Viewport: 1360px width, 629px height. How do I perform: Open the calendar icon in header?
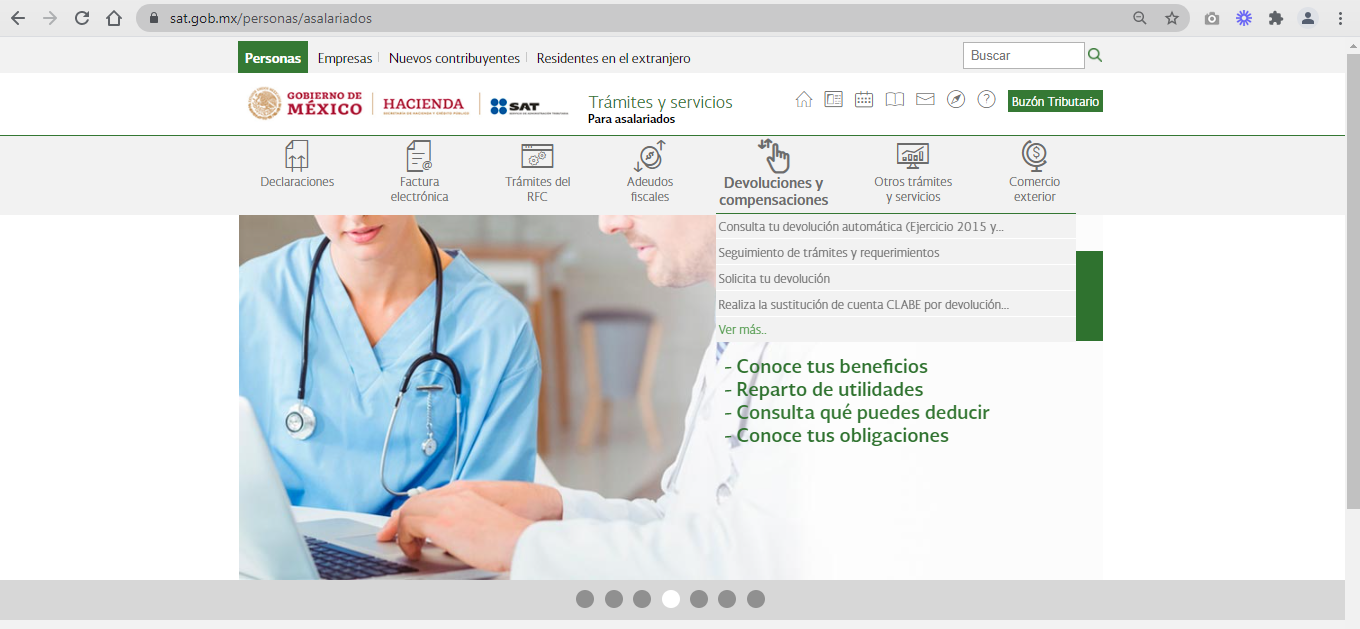pyautogui.click(x=864, y=99)
